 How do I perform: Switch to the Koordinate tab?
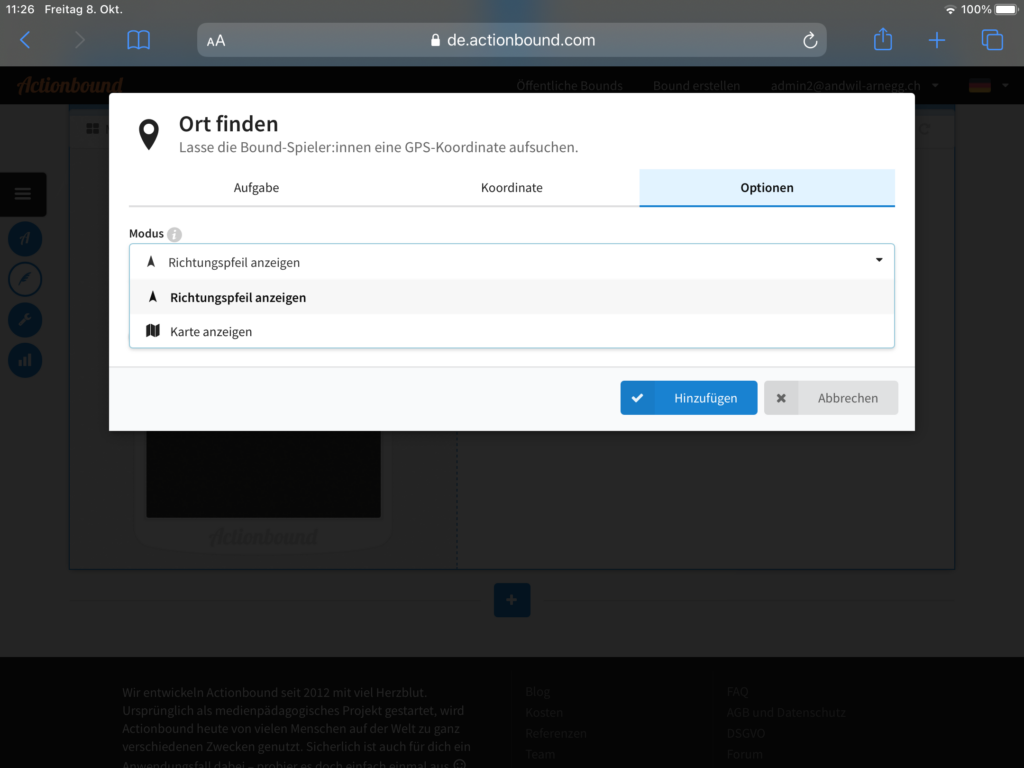tap(511, 188)
